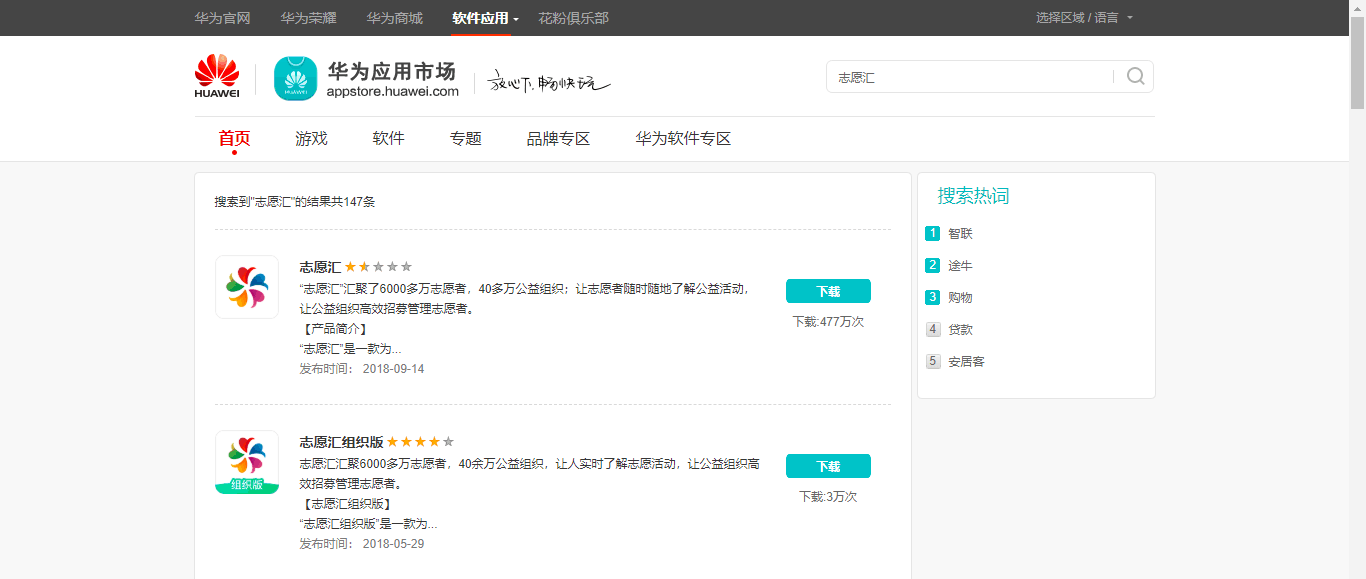Download the 志愿汇 app
Screen dimensions: 1366x579
point(828,291)
